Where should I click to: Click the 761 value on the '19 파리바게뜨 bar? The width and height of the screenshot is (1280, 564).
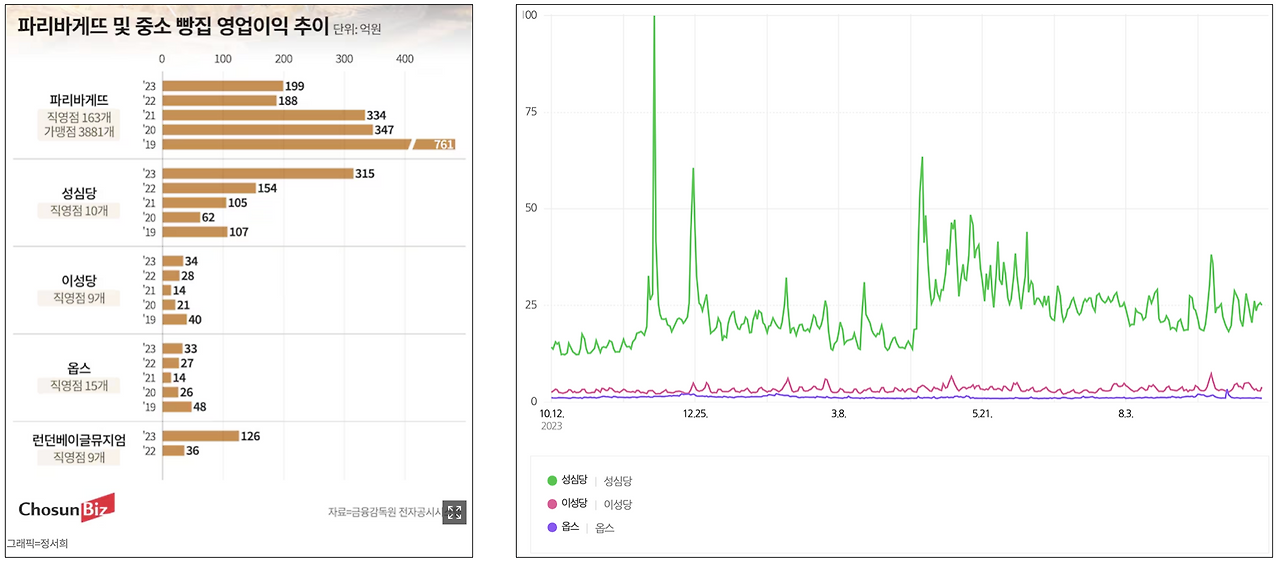pos(444,145)
